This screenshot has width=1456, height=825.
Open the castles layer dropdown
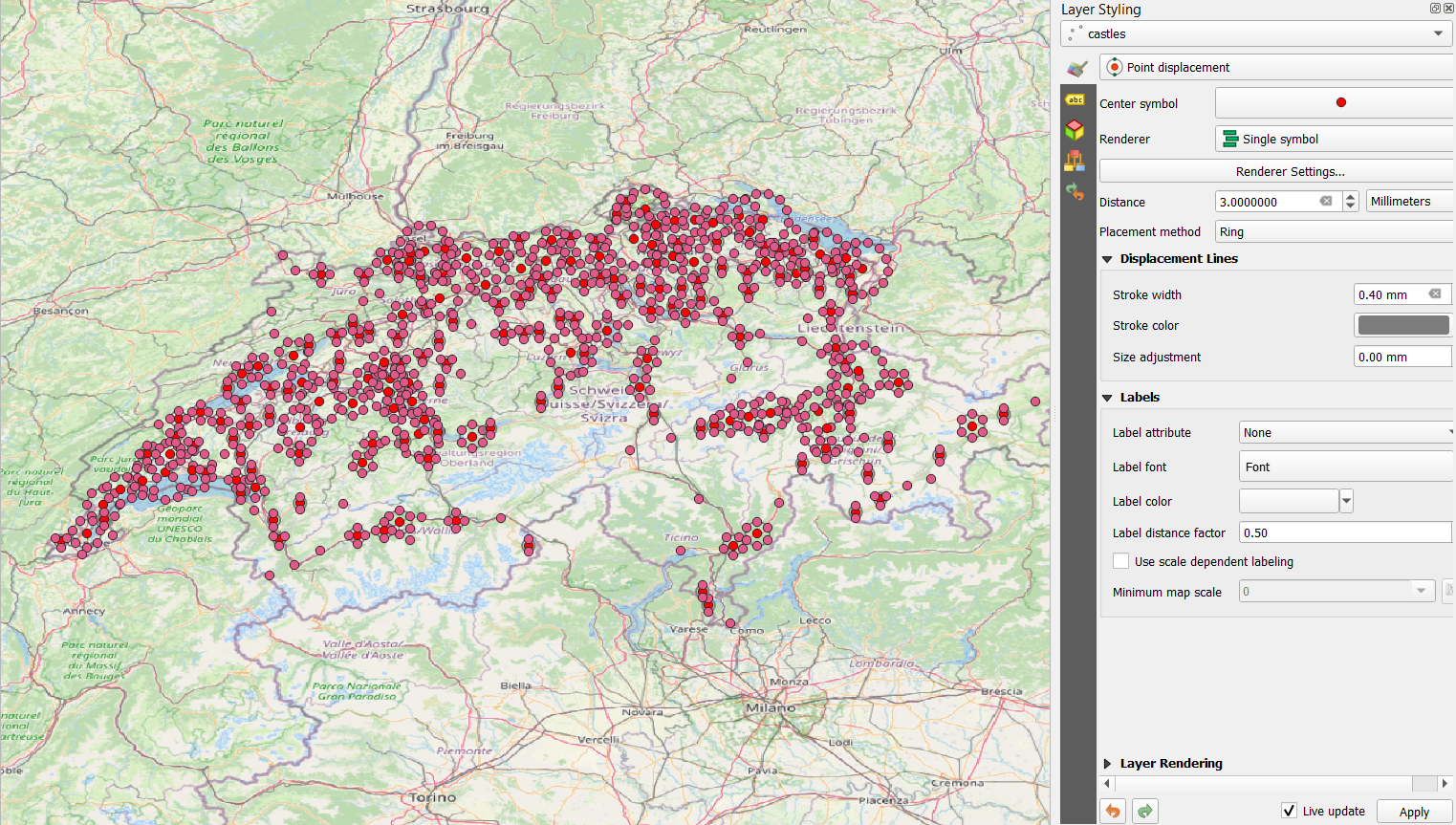[1256, 33]
